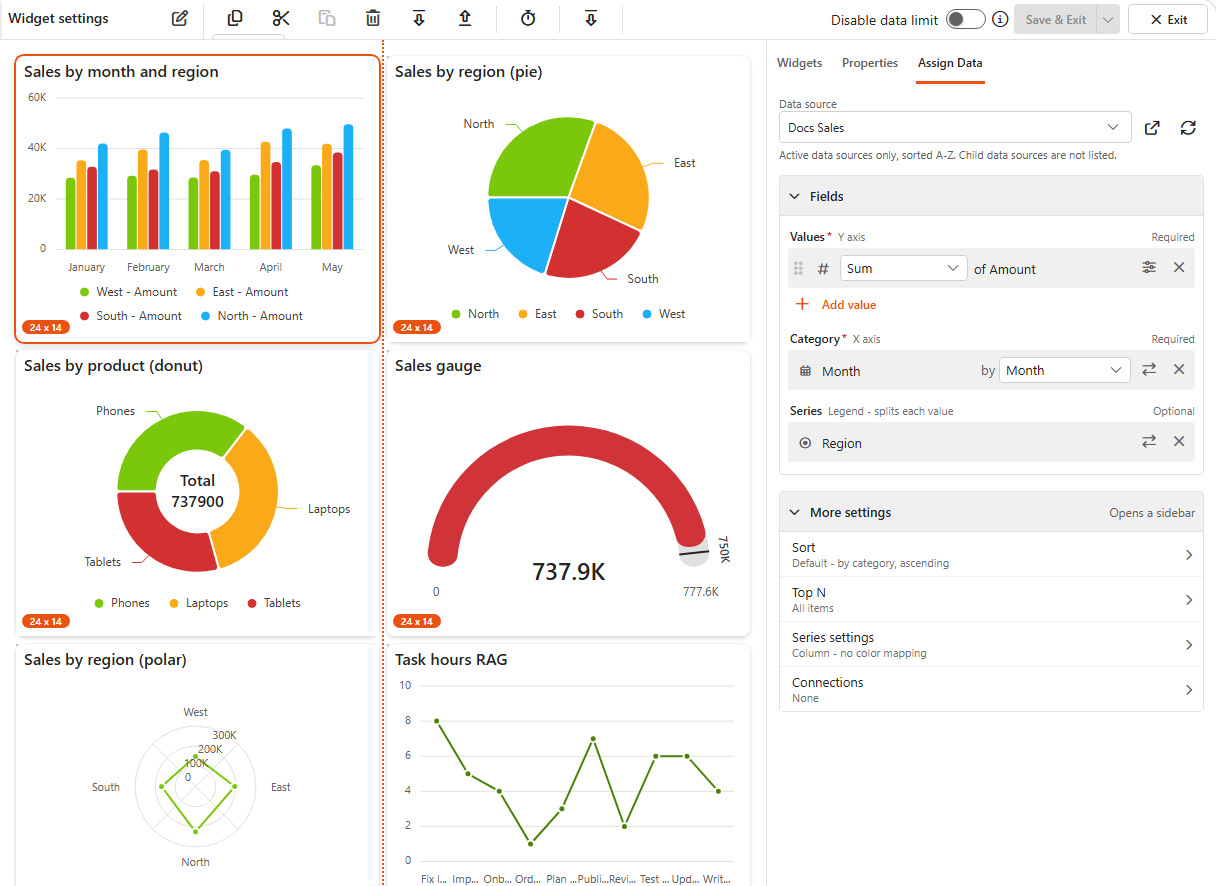Click the 24 x 14 badge on the gauge widget
The height and width of the screenshot is (886, 1216).
pos(417,621)
